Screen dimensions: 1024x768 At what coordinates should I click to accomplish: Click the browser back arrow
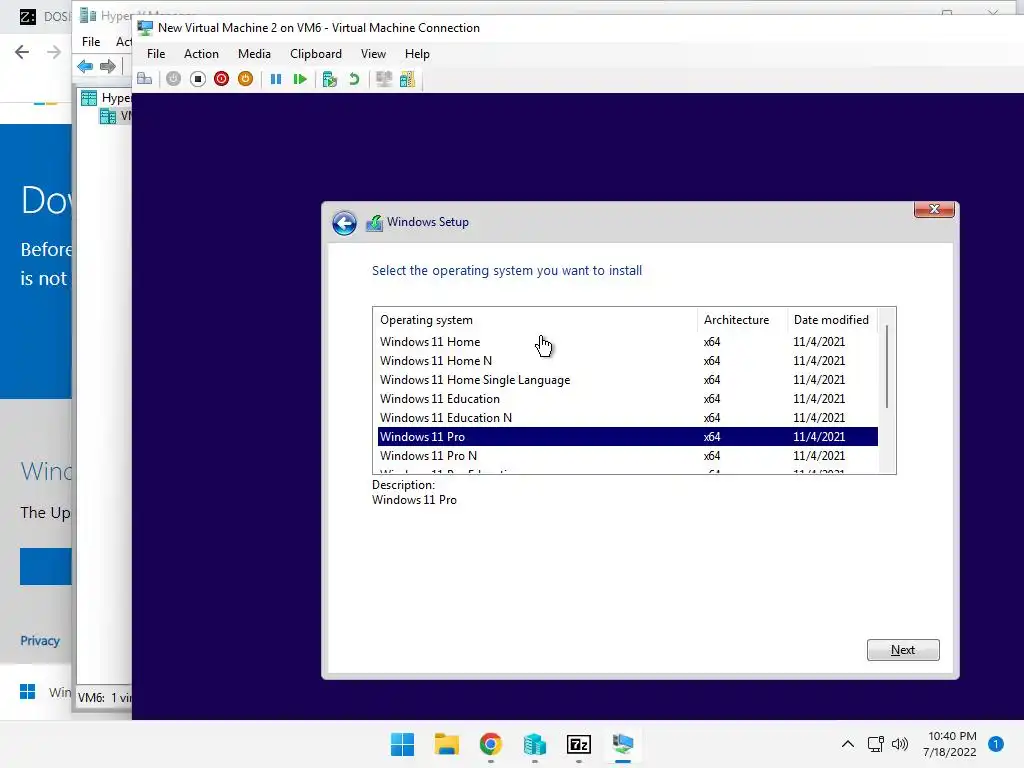22,52
